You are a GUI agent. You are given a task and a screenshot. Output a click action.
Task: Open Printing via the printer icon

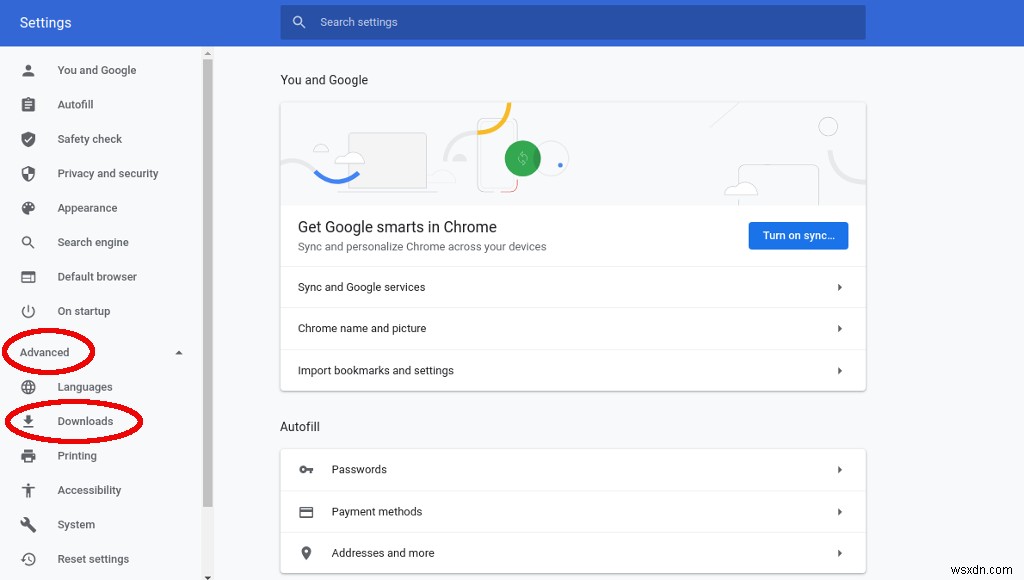point(27,455)
